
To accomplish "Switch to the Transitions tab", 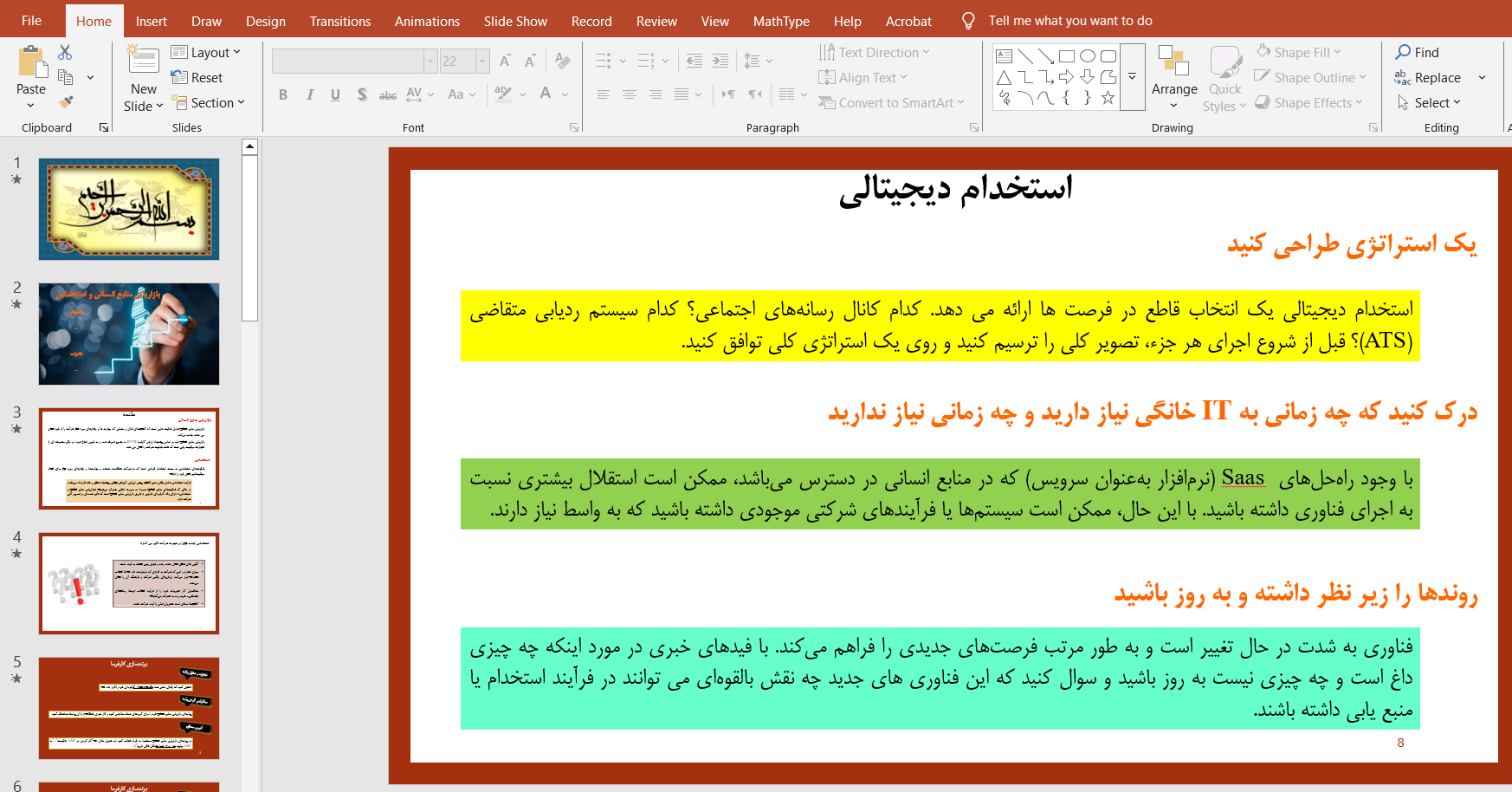I will coord(339,21).
